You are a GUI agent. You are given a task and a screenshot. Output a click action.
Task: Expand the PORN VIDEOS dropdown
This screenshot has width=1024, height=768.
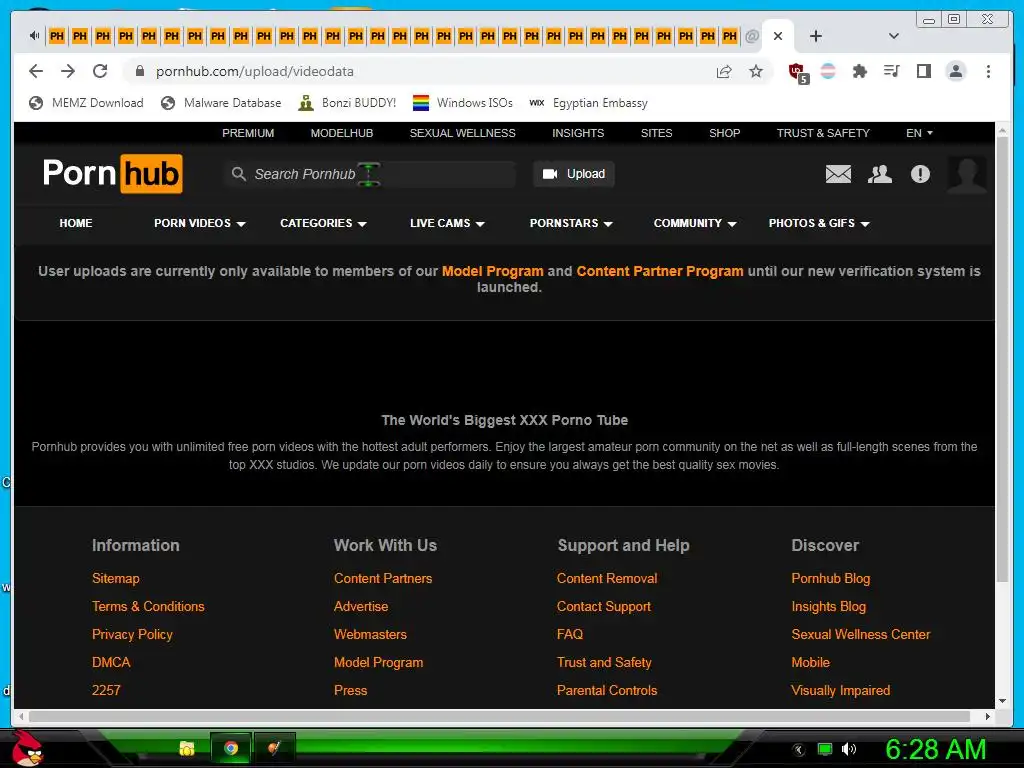tap(200, 223)
